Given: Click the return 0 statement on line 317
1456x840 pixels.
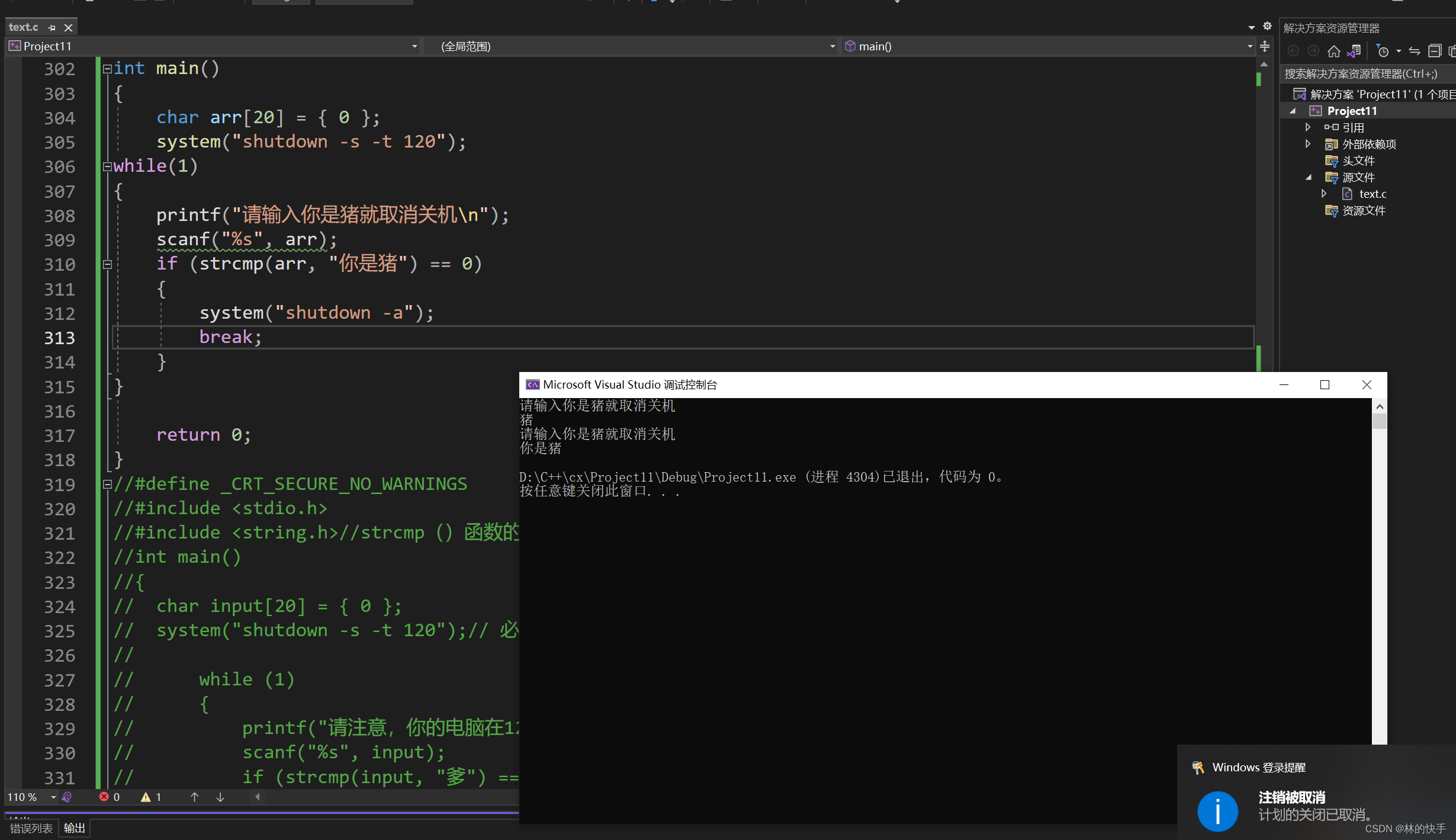Looking at the screenshot, I should (x=204, y=435).
